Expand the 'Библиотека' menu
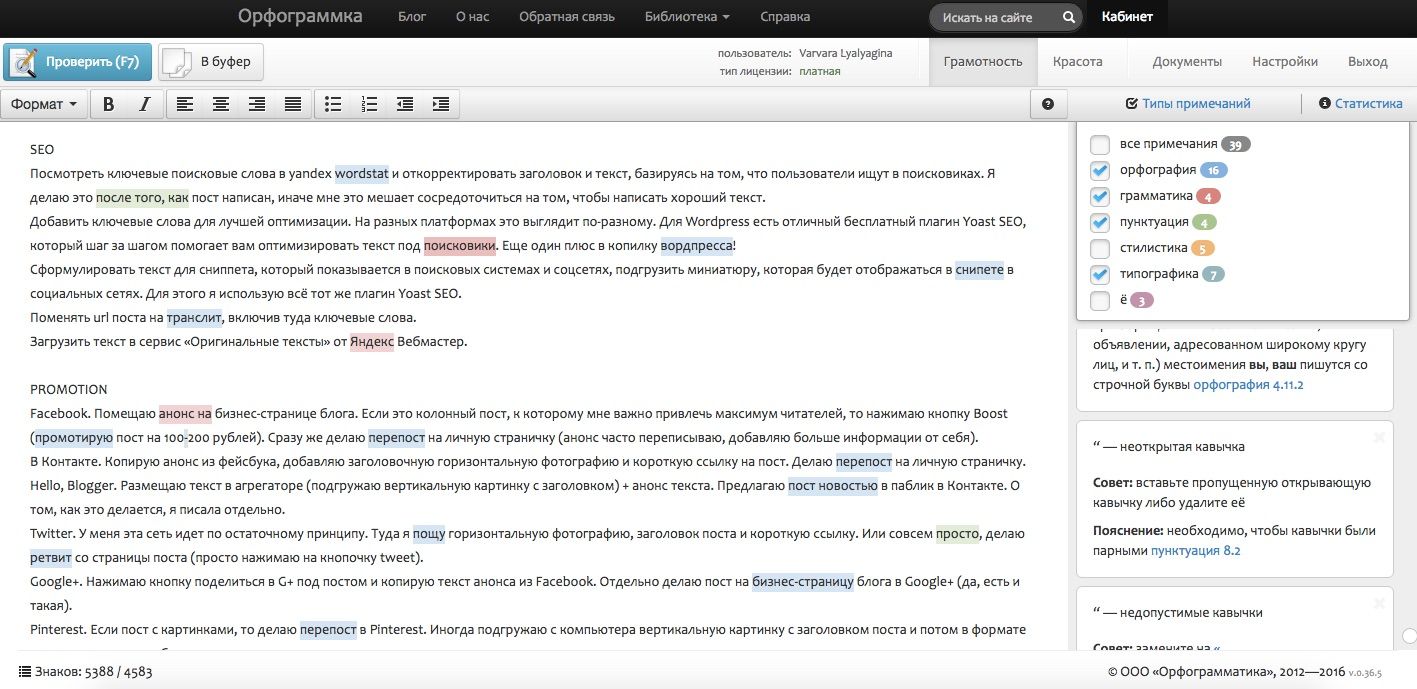The image size is (1417, 689). (x=687, y=17)
